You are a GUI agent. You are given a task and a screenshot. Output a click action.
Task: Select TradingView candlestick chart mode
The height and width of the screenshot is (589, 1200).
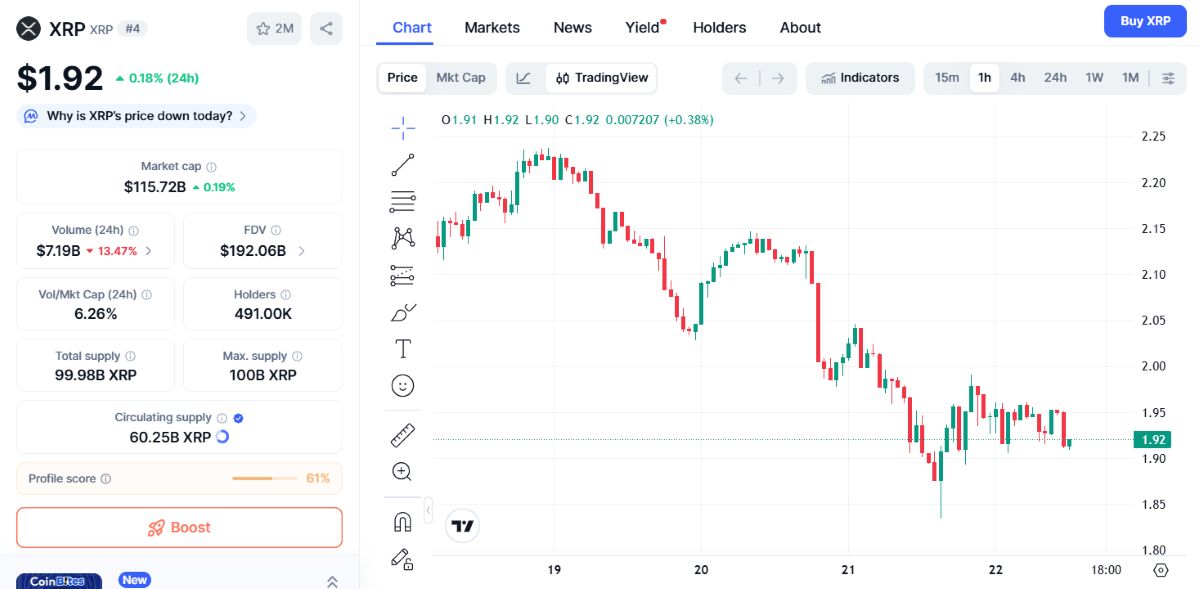click(602, 78)
